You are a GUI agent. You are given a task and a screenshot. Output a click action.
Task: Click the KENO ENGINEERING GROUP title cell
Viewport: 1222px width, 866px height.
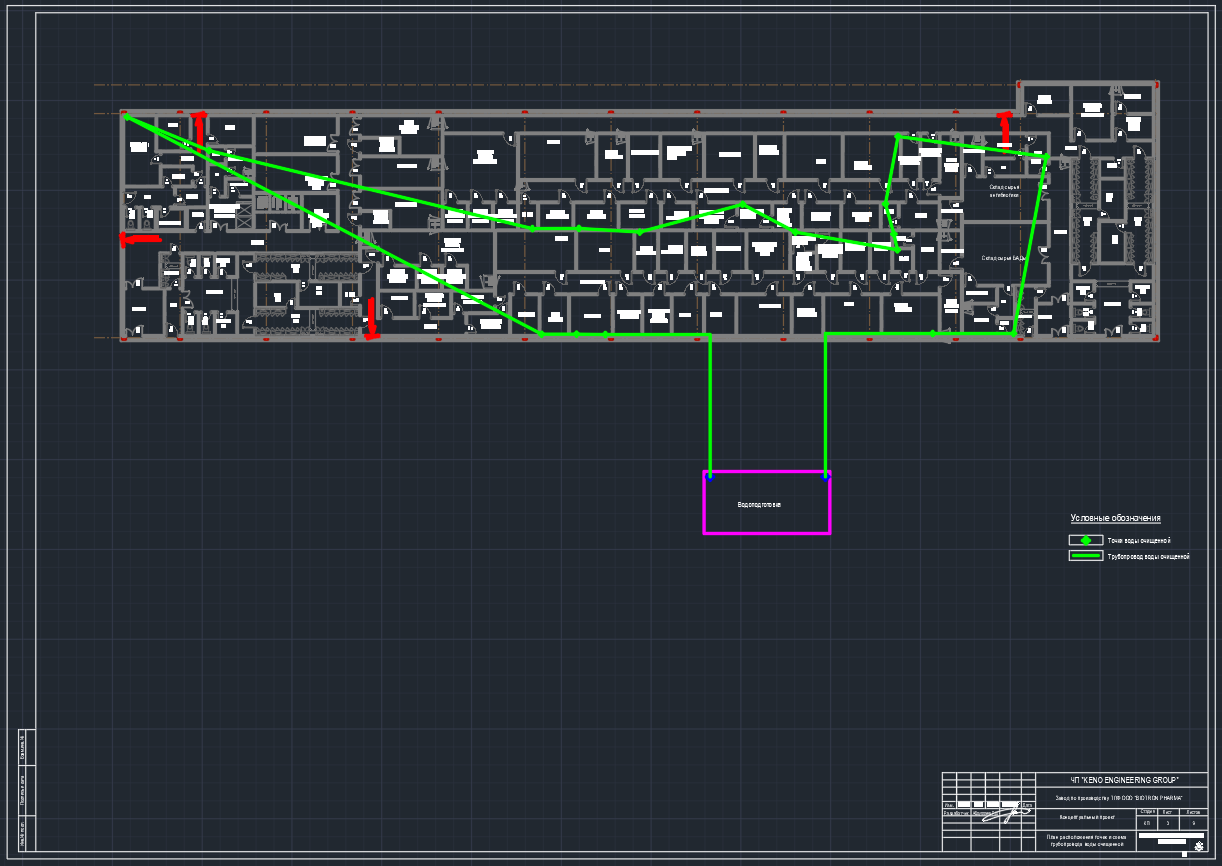[x=1125, y=780]
